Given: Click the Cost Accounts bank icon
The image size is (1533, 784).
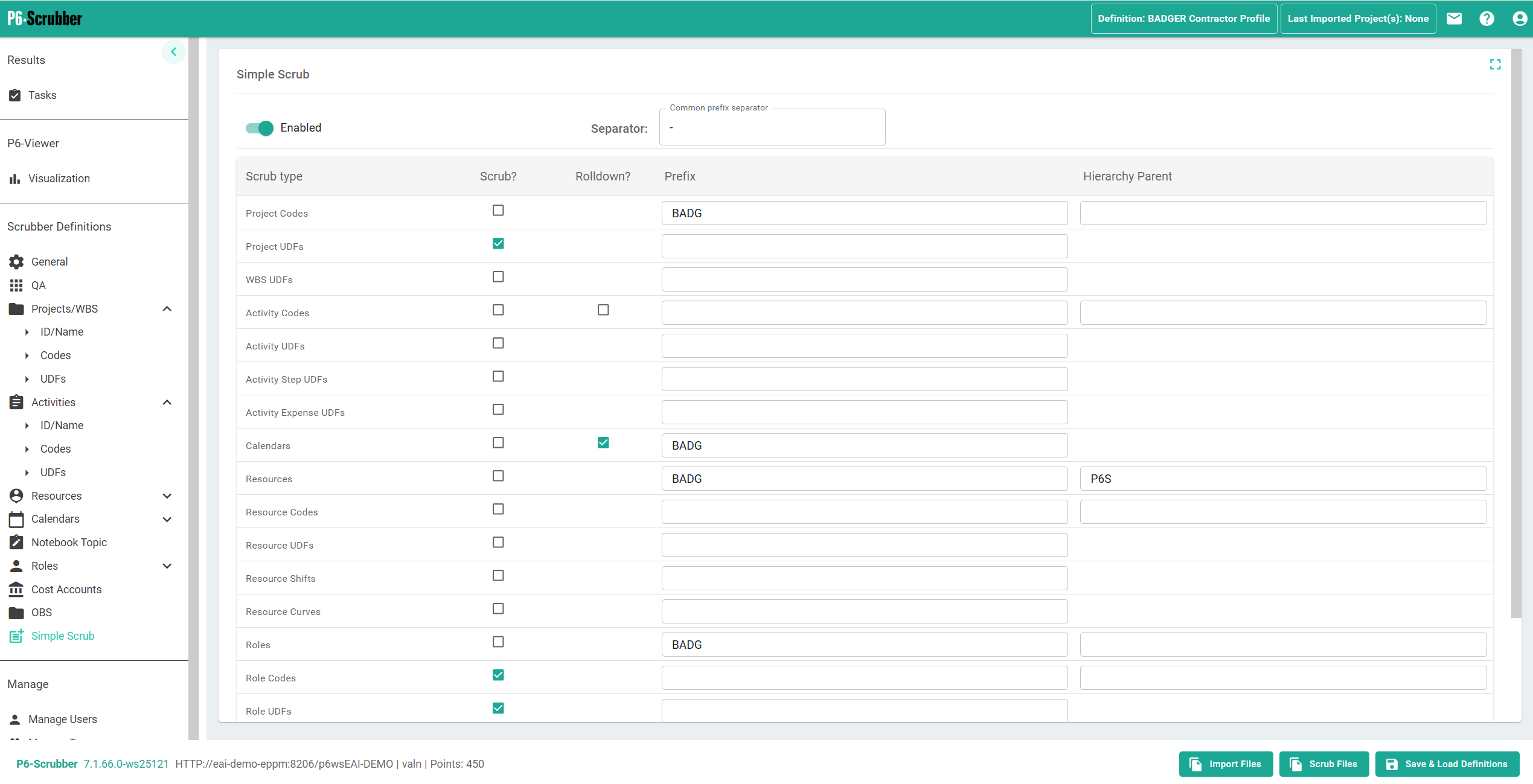Looking at the screenshot, I should tap(16, 590).
